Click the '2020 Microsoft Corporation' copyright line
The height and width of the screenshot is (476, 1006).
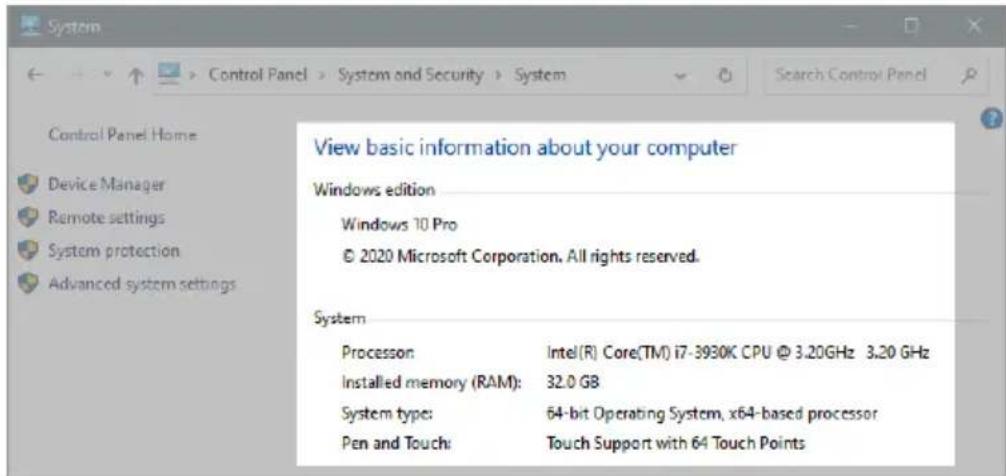(520, 258)
